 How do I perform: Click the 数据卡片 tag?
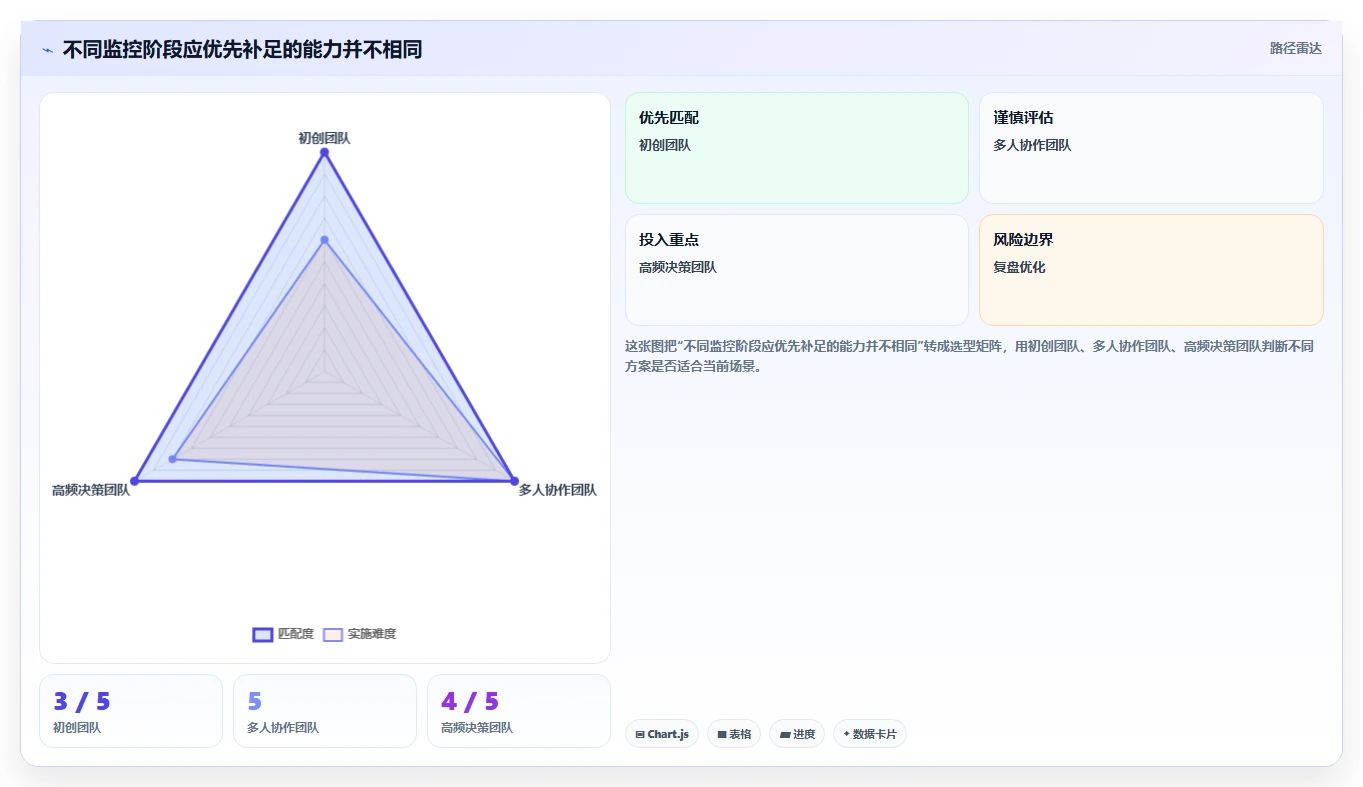click(870, 734)
